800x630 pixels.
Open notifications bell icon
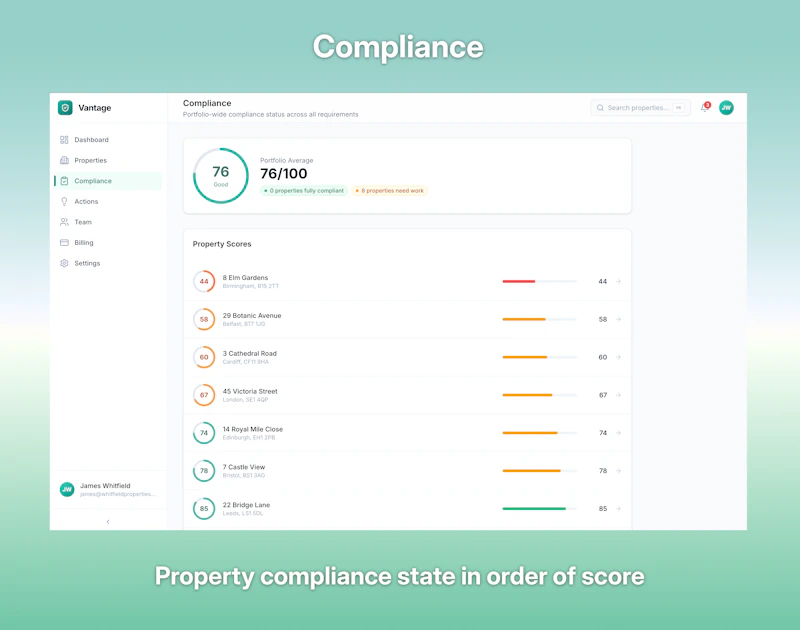[705, 108]
